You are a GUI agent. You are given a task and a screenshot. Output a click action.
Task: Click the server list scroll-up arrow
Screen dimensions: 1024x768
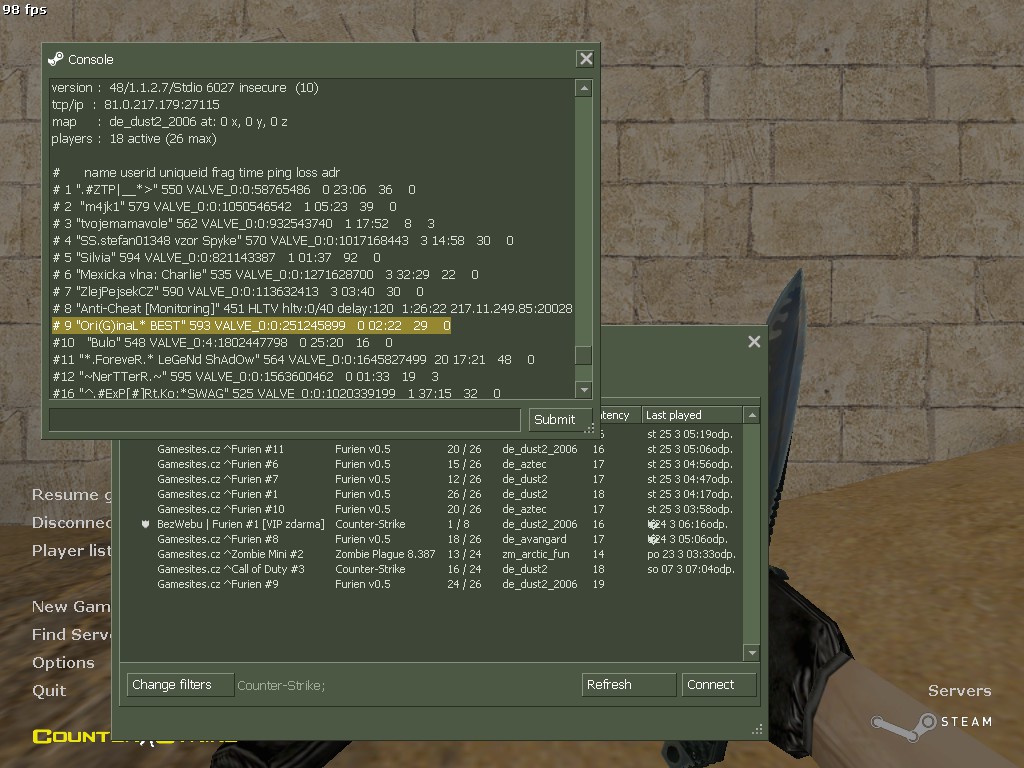752,415
